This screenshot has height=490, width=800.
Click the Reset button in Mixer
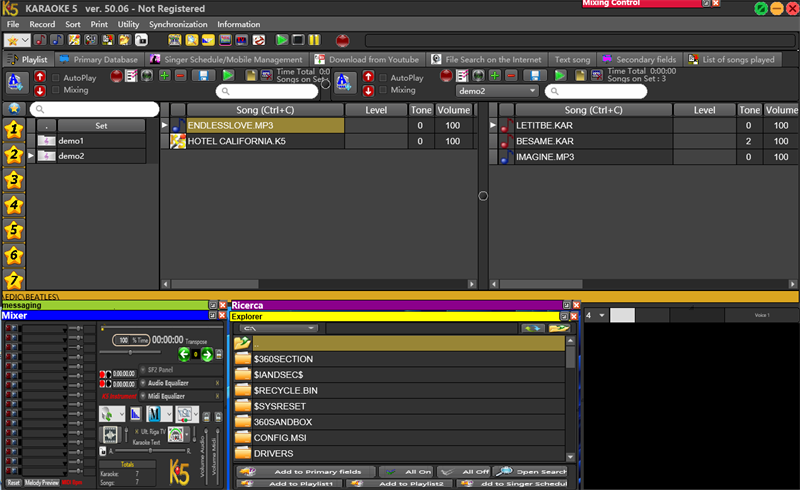tap(13, 482)
